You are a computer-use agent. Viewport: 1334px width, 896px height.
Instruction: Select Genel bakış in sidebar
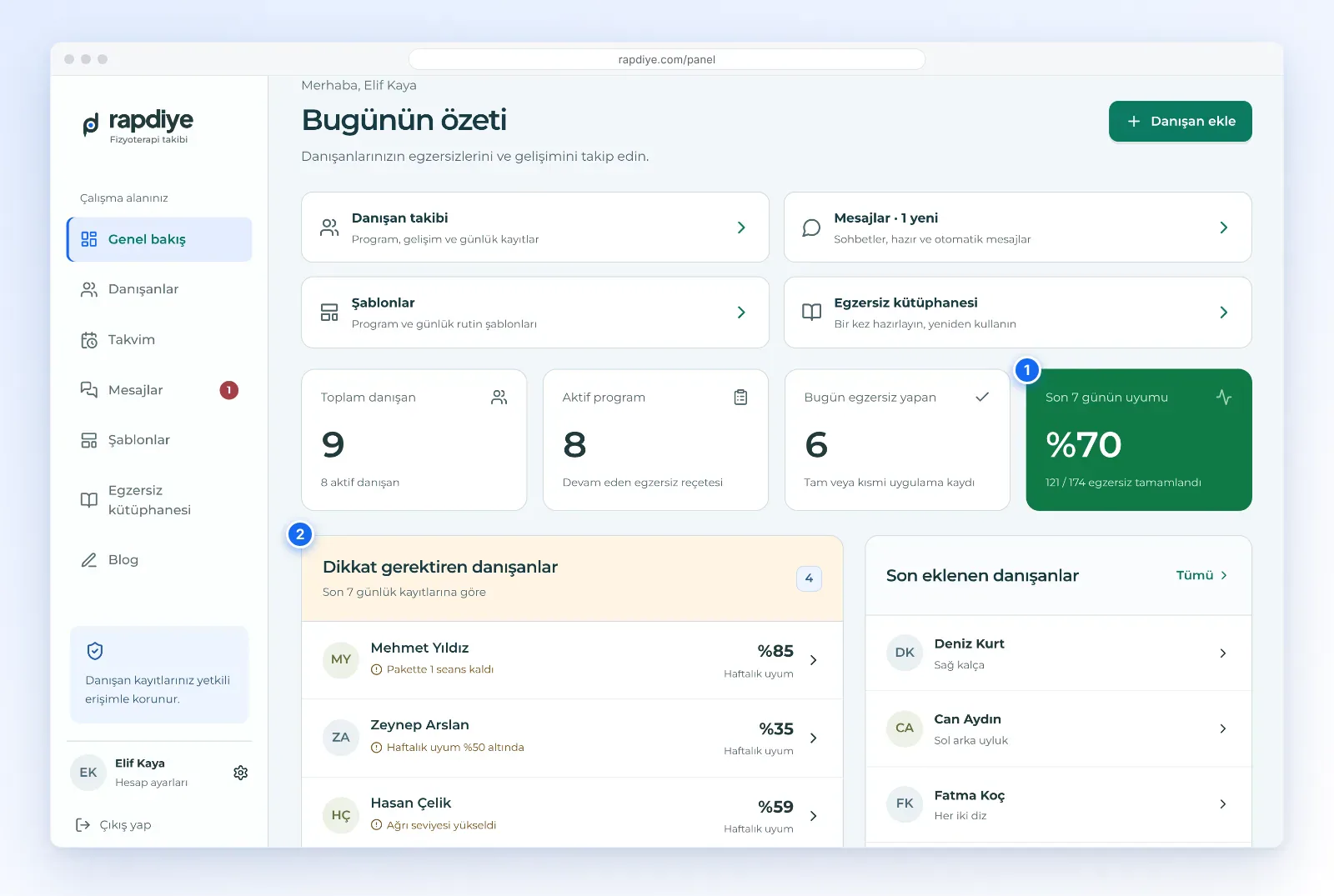(x=159, y=239)
